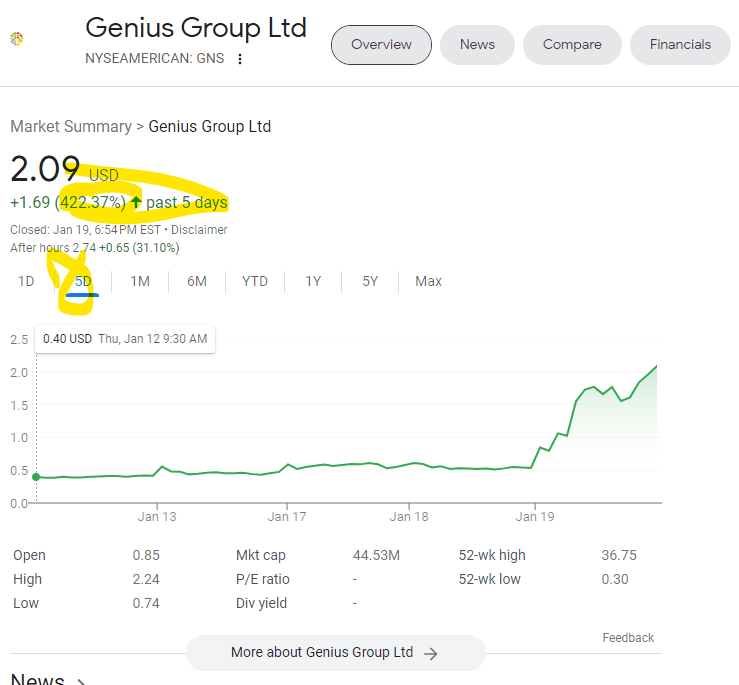Show the Max chart range
739x685 pixels.
(428, 281)
